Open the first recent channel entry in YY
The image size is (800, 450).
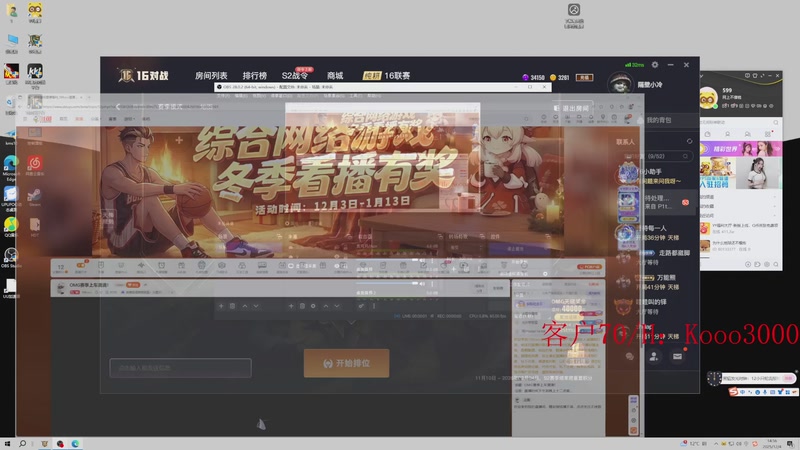[x=740, y=229]
